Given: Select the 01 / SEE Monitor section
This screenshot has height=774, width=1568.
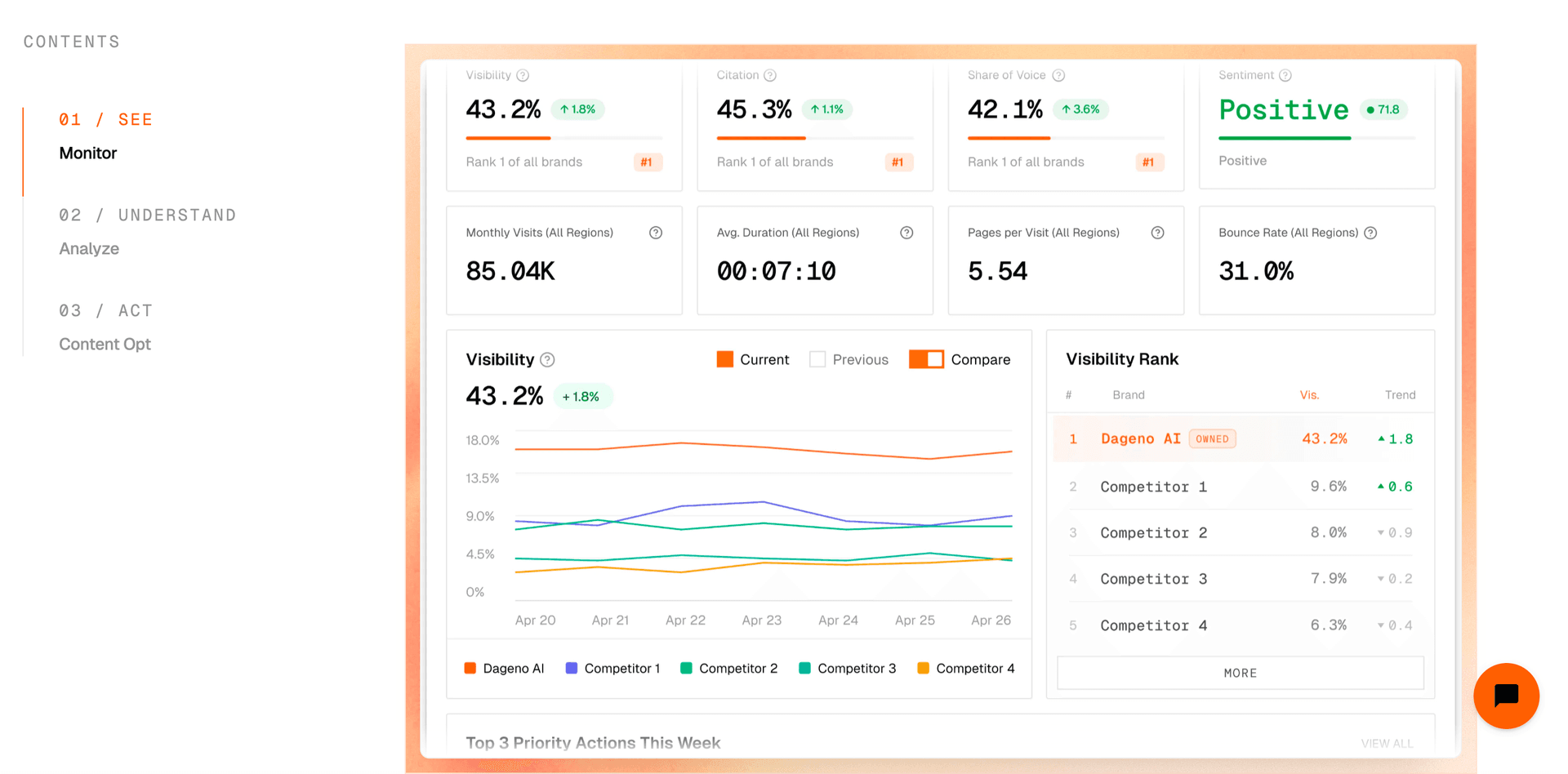Looking at the screenshot, I should 105,136.
